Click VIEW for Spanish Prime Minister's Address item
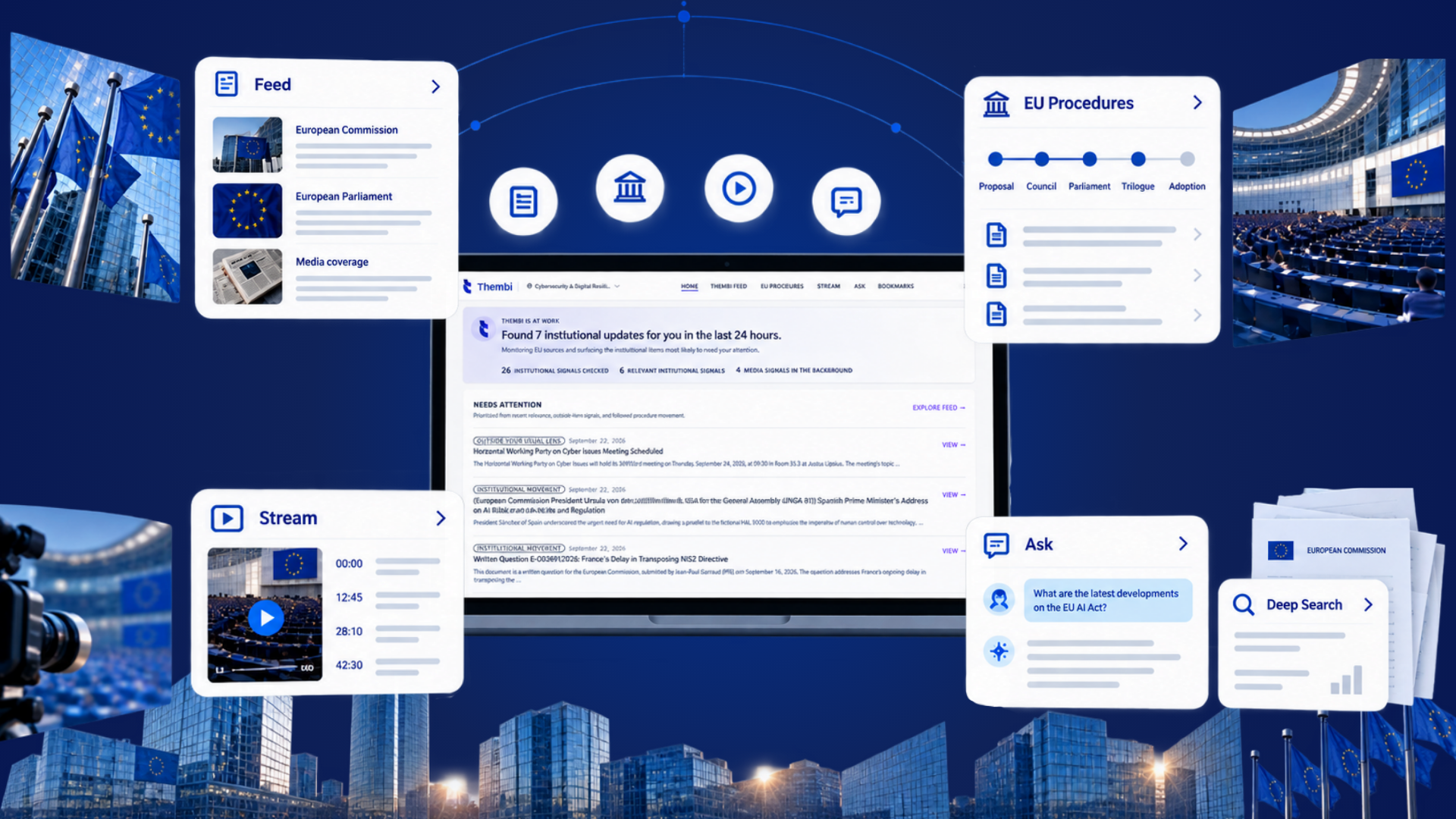1456x819 pixels. click(x=953, y=494)
